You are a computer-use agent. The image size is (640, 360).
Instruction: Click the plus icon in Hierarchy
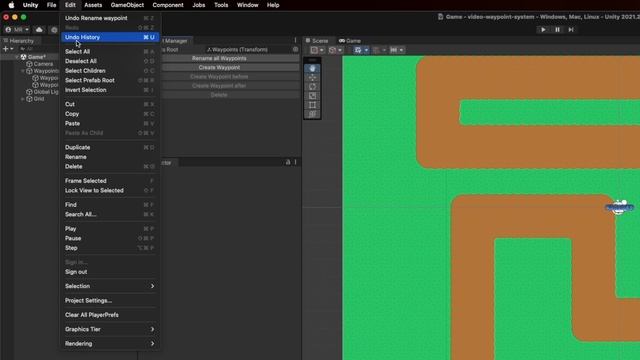pos(6,49)
